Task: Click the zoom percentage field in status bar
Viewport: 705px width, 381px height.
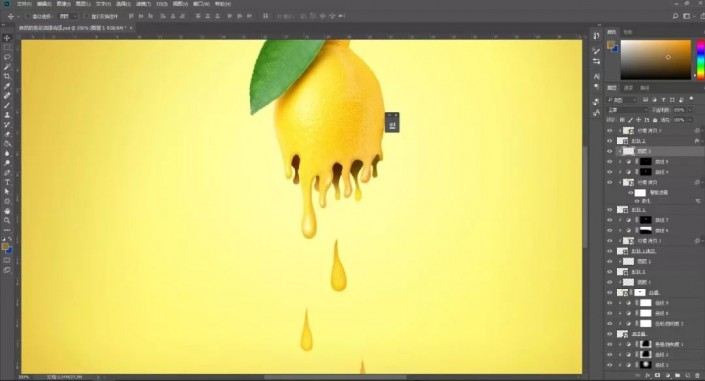Action: pos(24,377)
